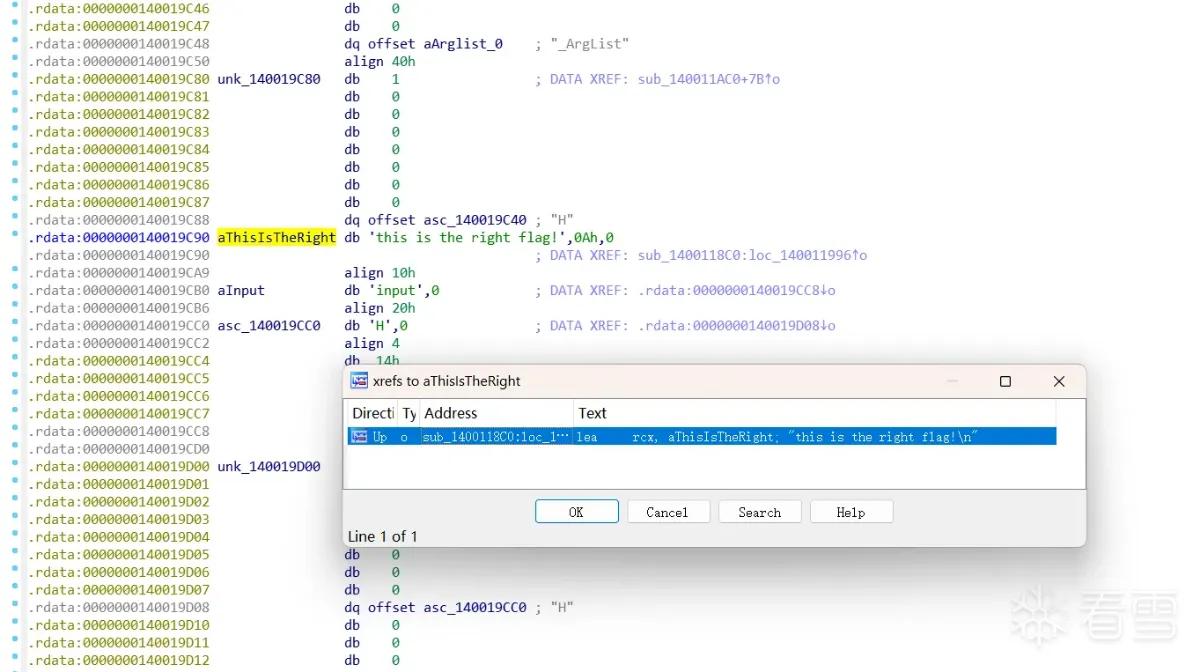Click the xrefs dialog title bar icon
The image size is (1200, 672).
359,381
